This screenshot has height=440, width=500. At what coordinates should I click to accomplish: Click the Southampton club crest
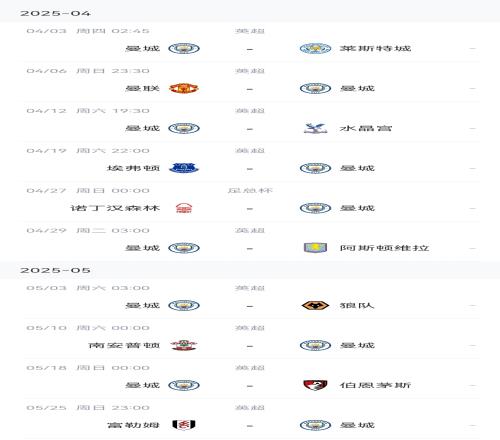(x=184, y=345)
